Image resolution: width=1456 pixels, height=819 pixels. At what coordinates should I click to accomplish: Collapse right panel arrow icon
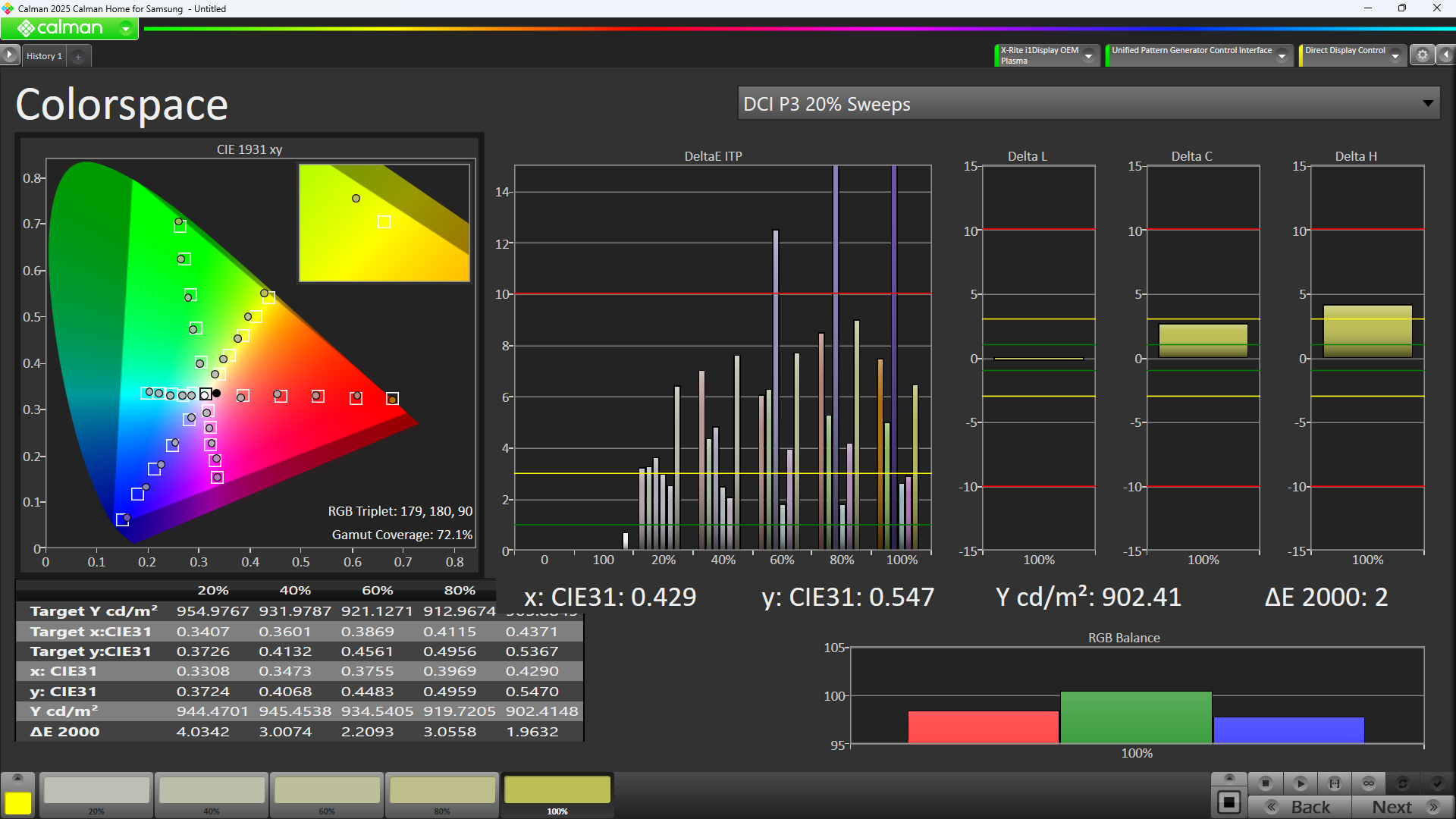point(1446,55)
